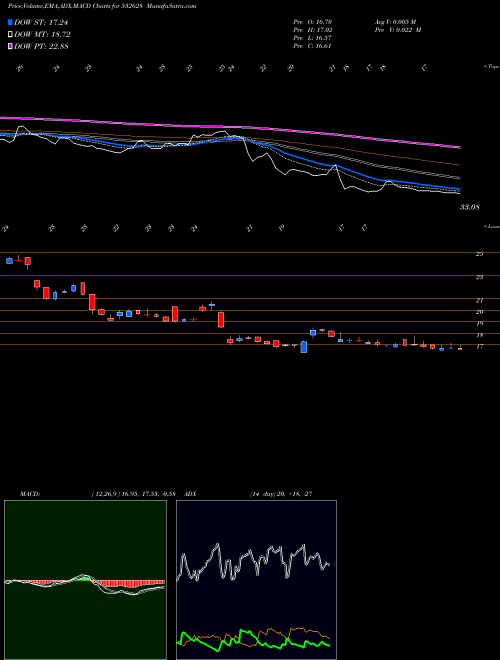
Task: Click the white DOW MT legend swatch
Action: click(10, 35)
